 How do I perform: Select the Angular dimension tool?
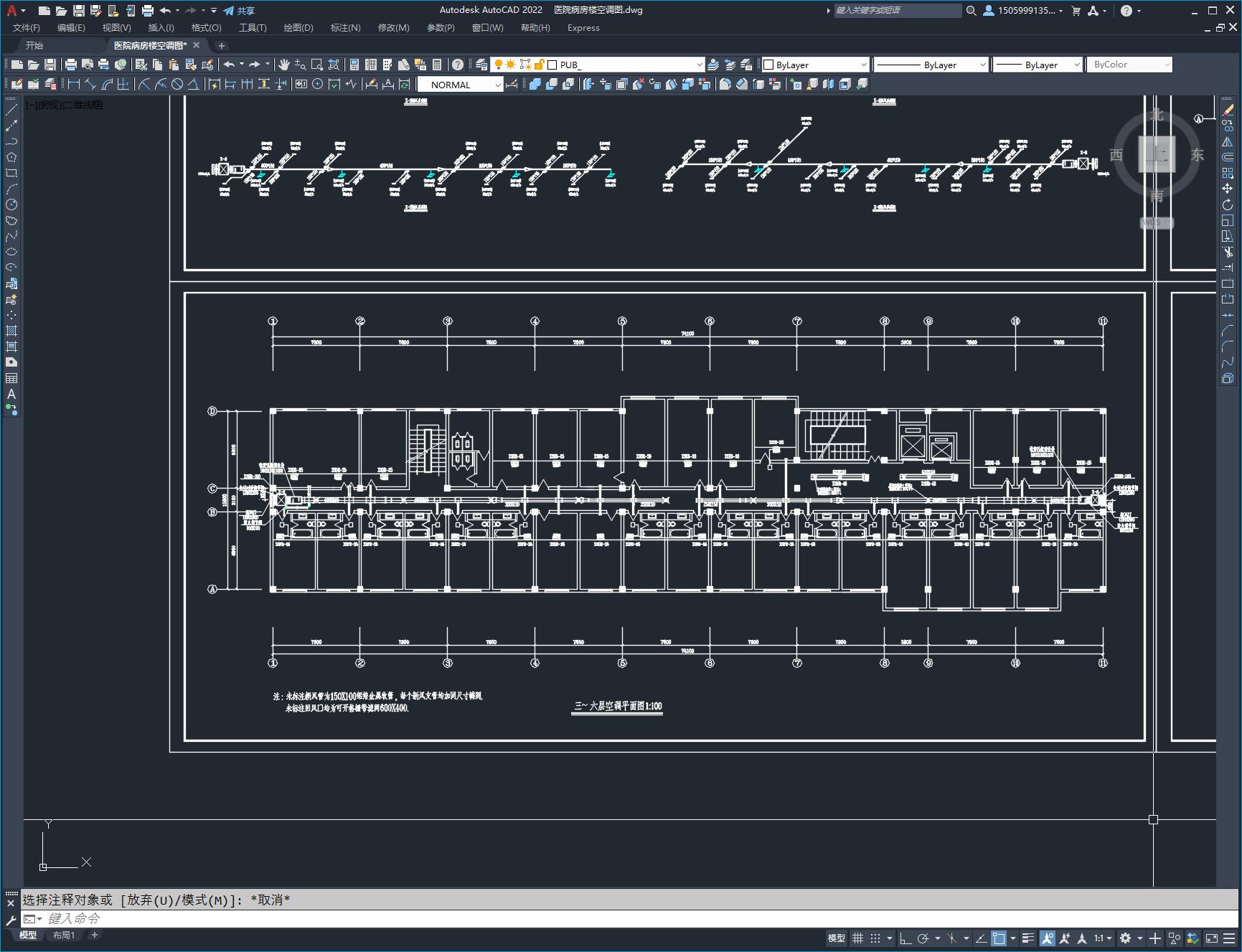[194, 85]
